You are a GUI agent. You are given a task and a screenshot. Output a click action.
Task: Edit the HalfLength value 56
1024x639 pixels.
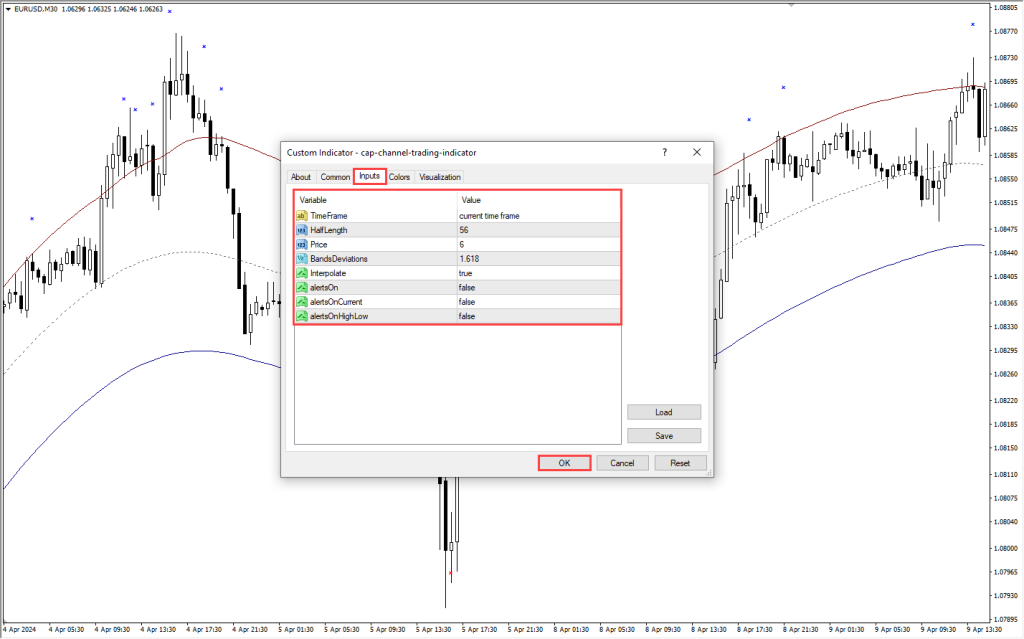(539, 230)
